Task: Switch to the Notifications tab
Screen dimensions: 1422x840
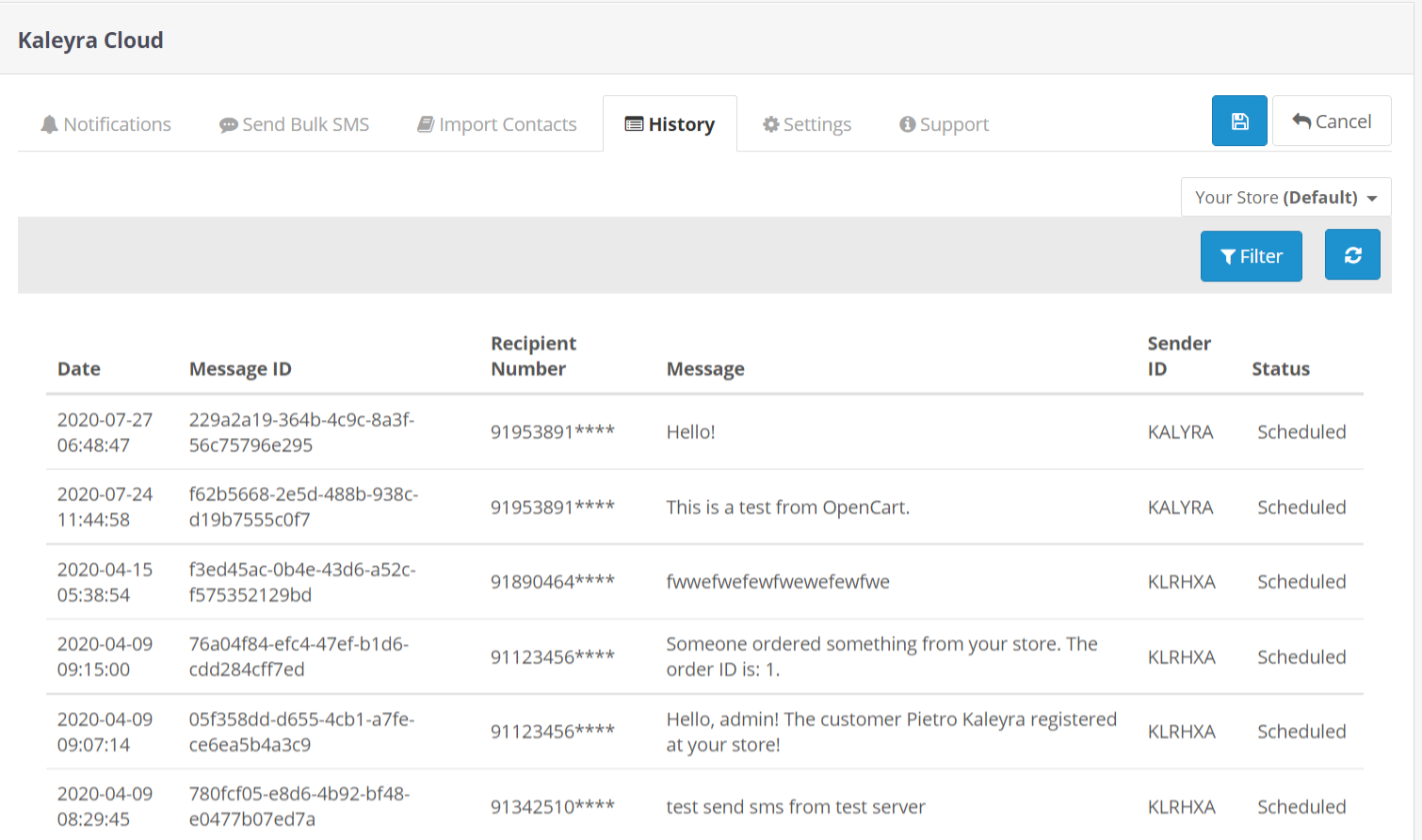Action: pos(105,124)
